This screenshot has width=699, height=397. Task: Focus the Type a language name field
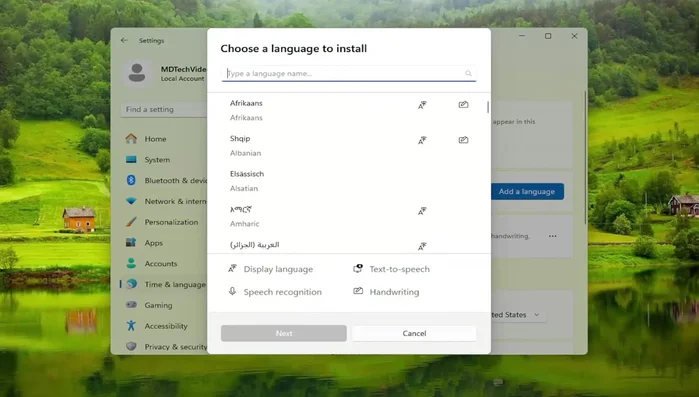(x=349, y=74)
